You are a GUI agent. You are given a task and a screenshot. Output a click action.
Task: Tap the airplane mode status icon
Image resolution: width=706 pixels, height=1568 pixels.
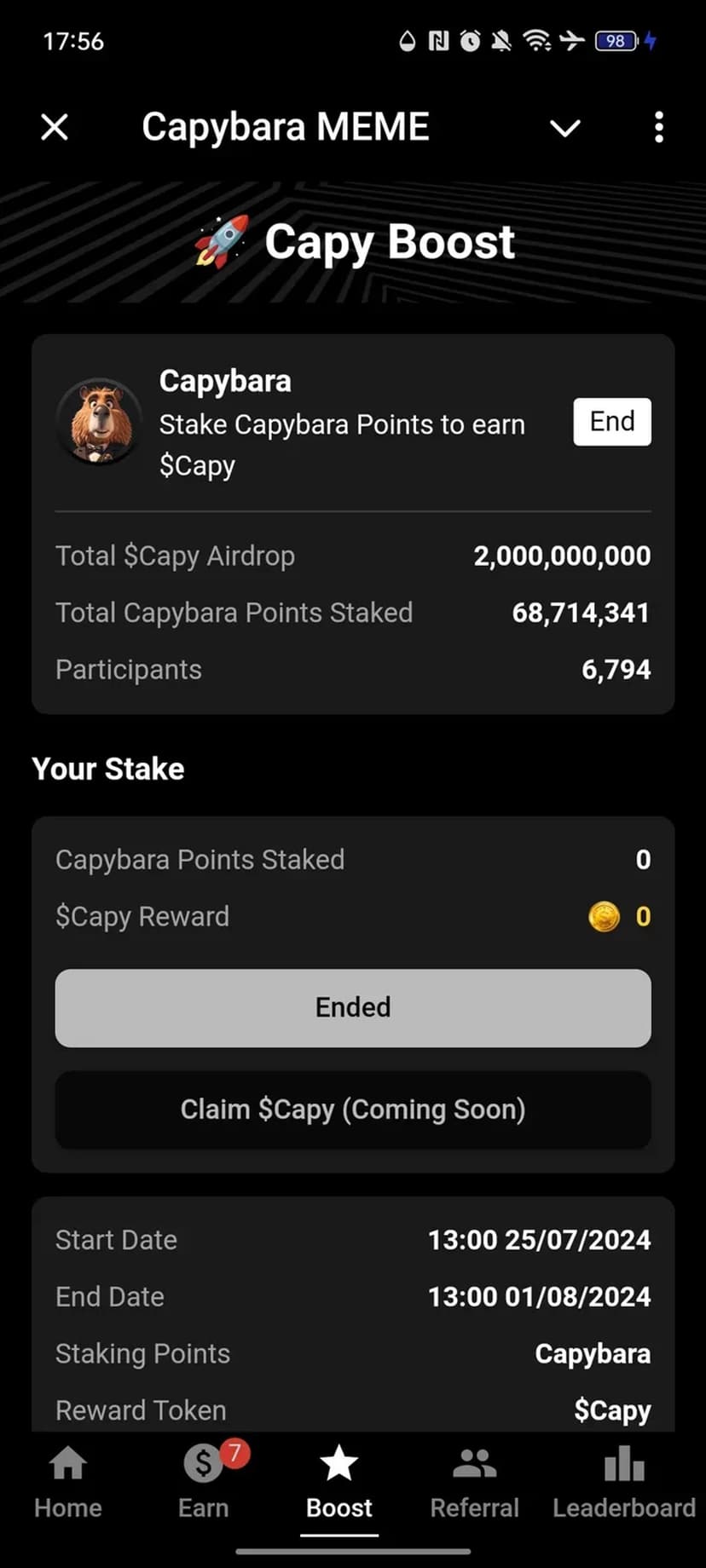point(572,40)
